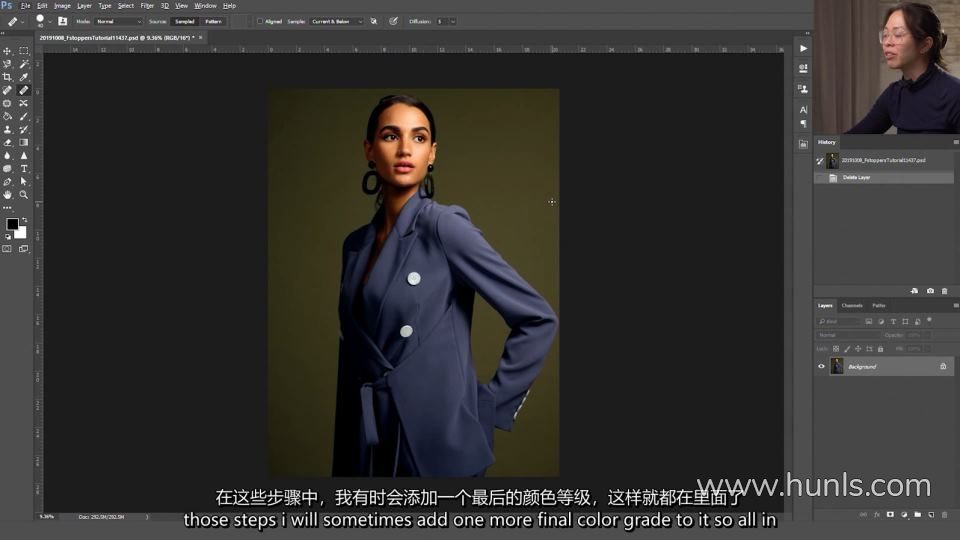Select the Paint Bucket tool

(7, 116)
